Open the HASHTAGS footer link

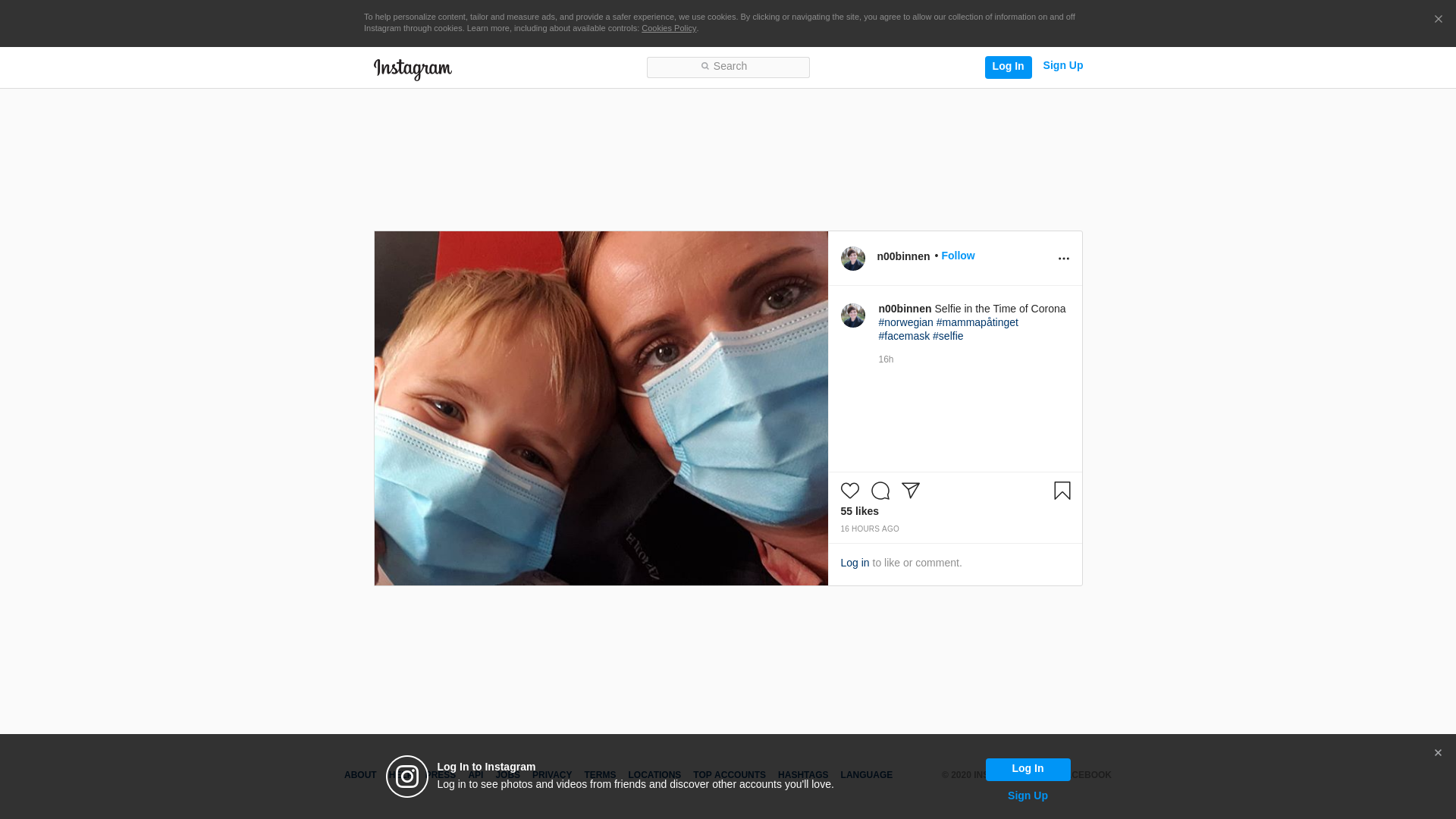coord(802,775)
